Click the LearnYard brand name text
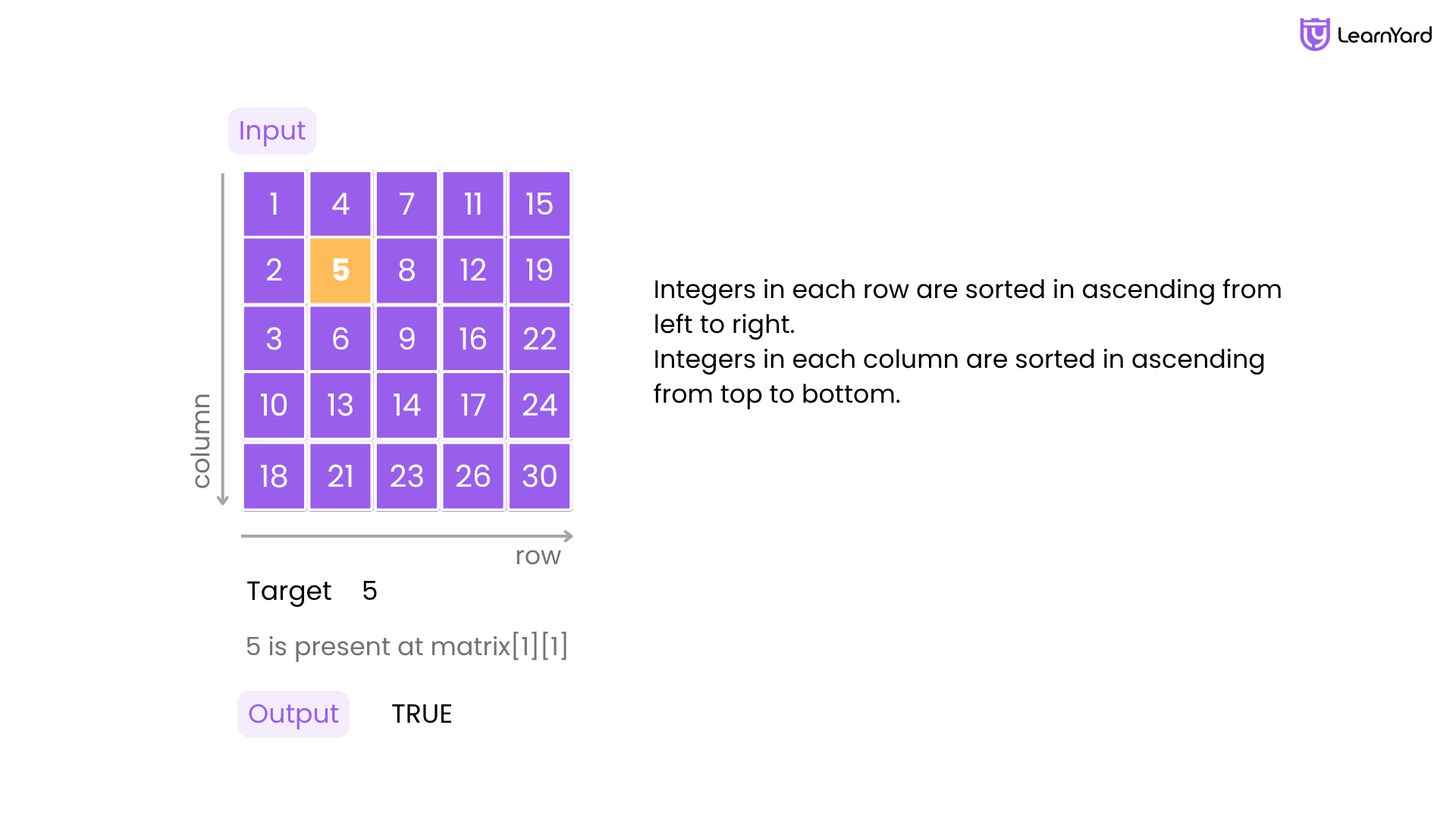The image size is (1456, 819). point(1385,35)
